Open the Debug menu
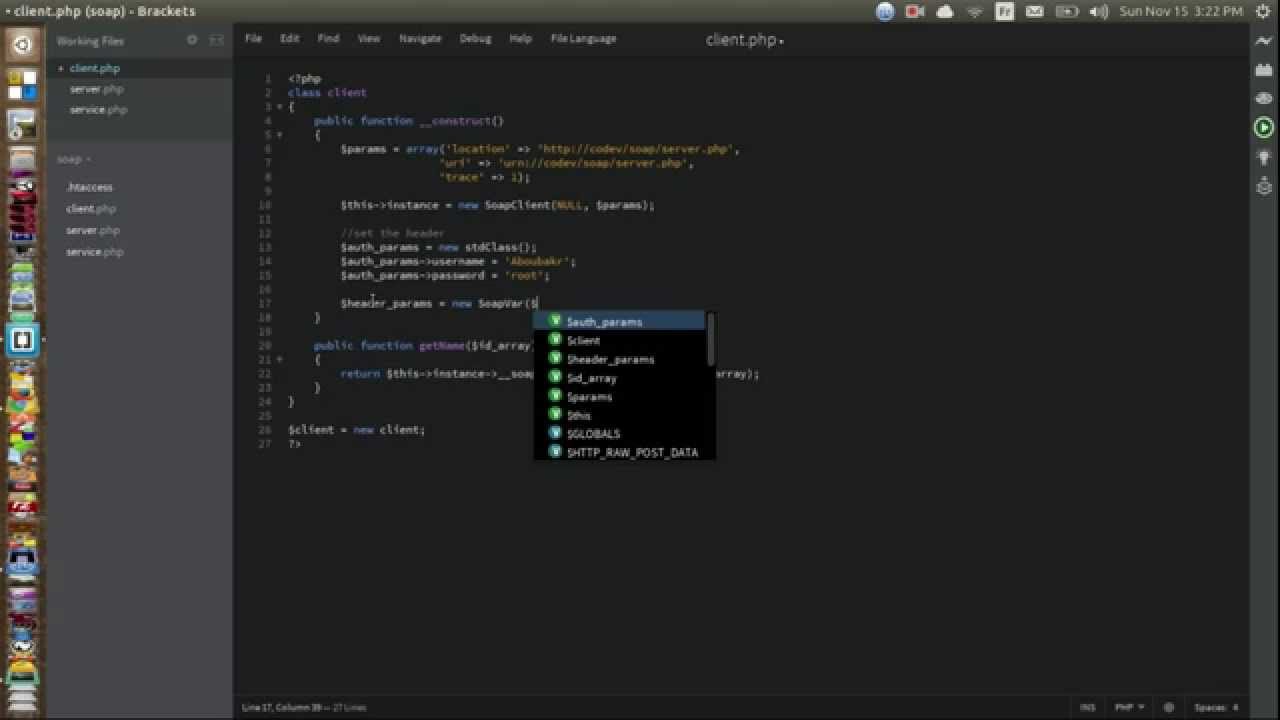 point(475,38)
